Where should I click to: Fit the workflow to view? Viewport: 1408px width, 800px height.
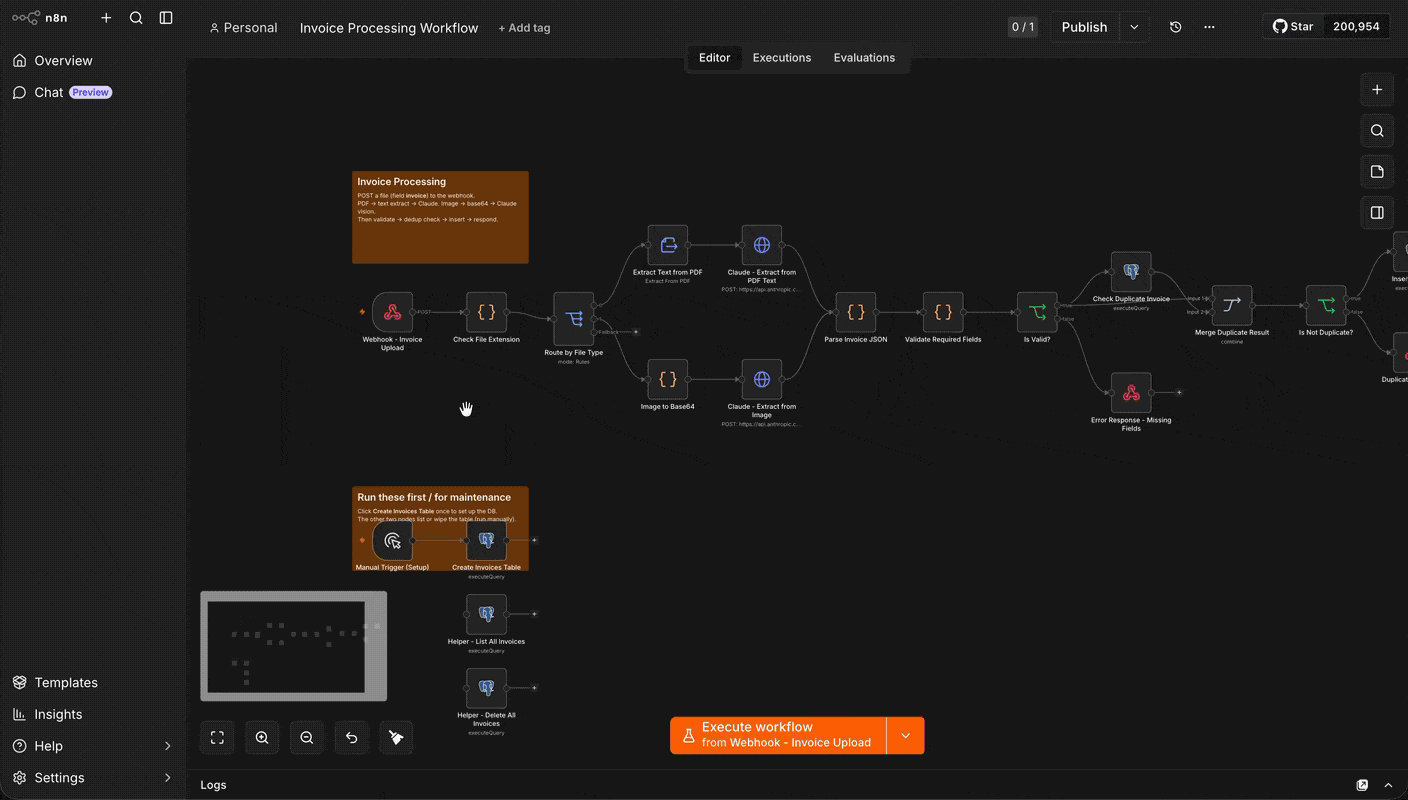point(217,738)
